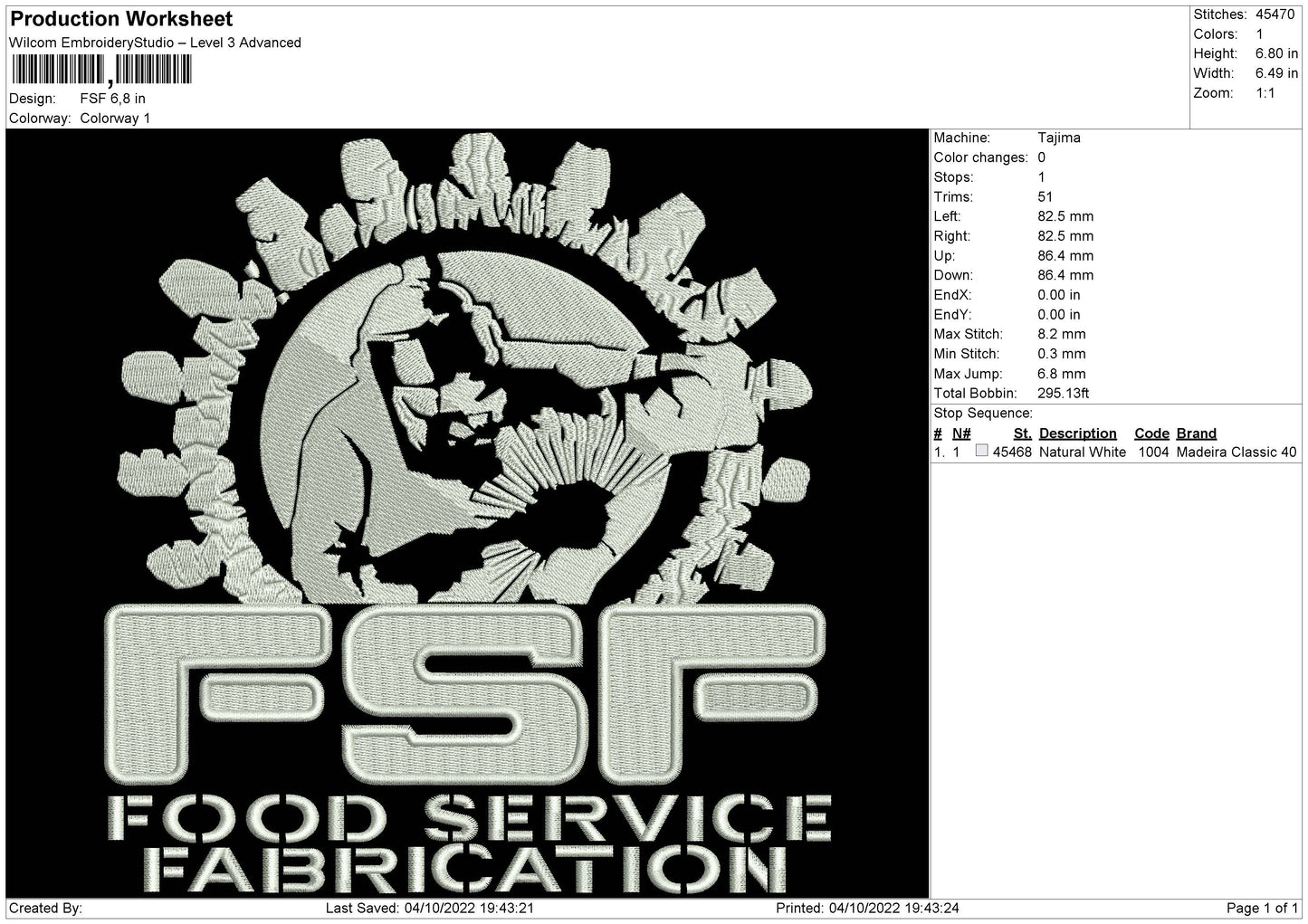Click the "Left:" label

coord(948,216)
